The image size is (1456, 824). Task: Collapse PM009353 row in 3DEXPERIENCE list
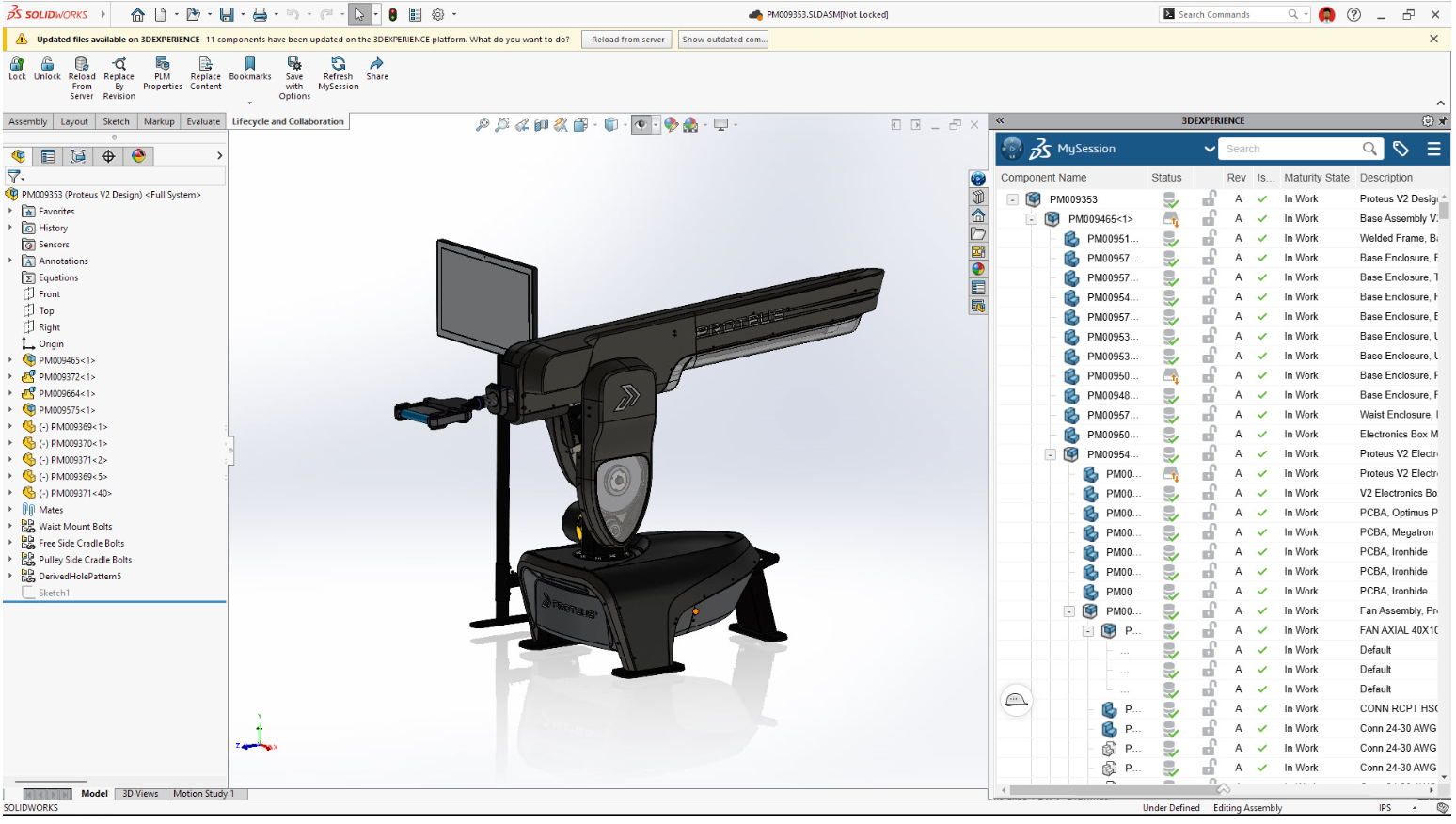(1012, 199)
